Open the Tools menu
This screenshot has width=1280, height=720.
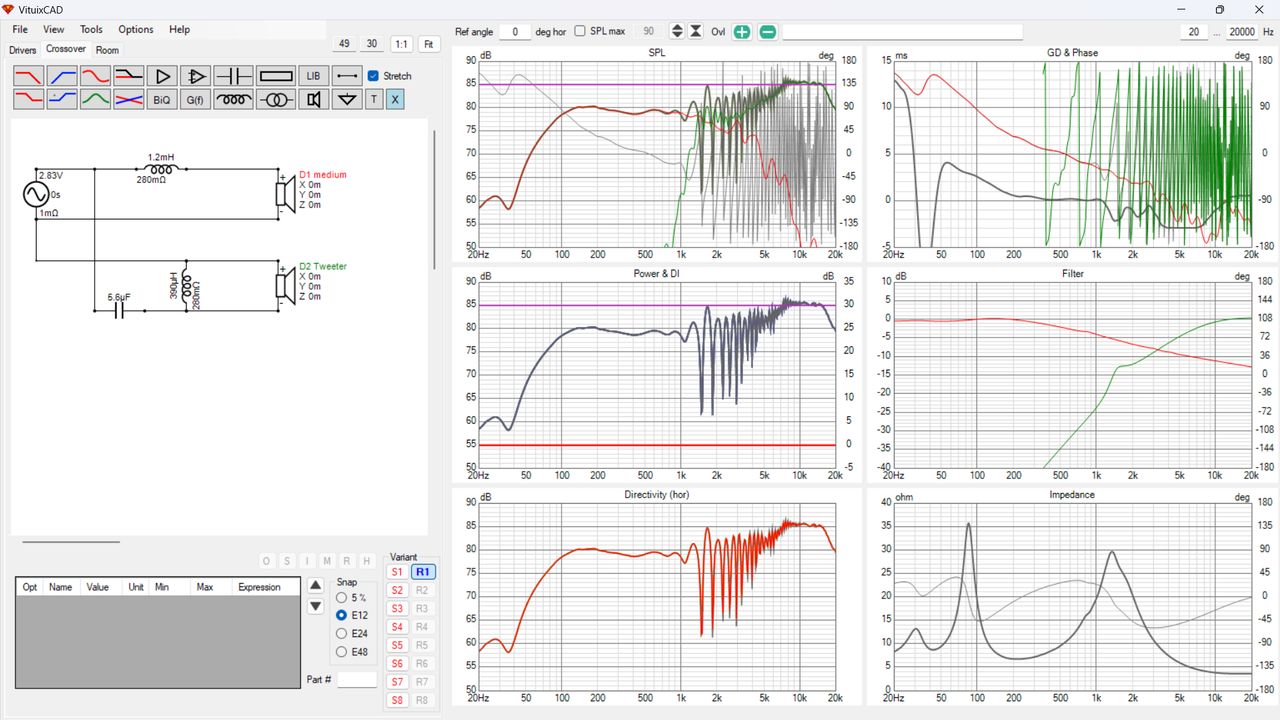coord(91,30)
